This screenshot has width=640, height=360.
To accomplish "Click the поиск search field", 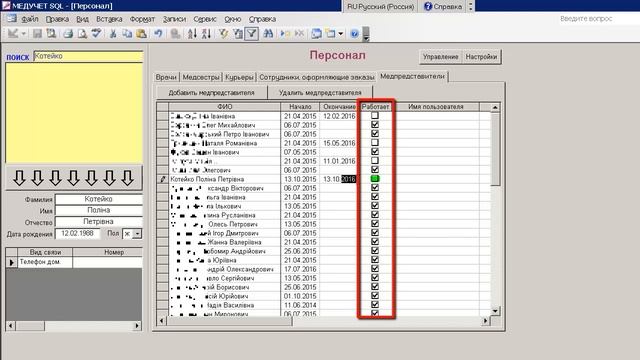I will [x=88, y=56].
